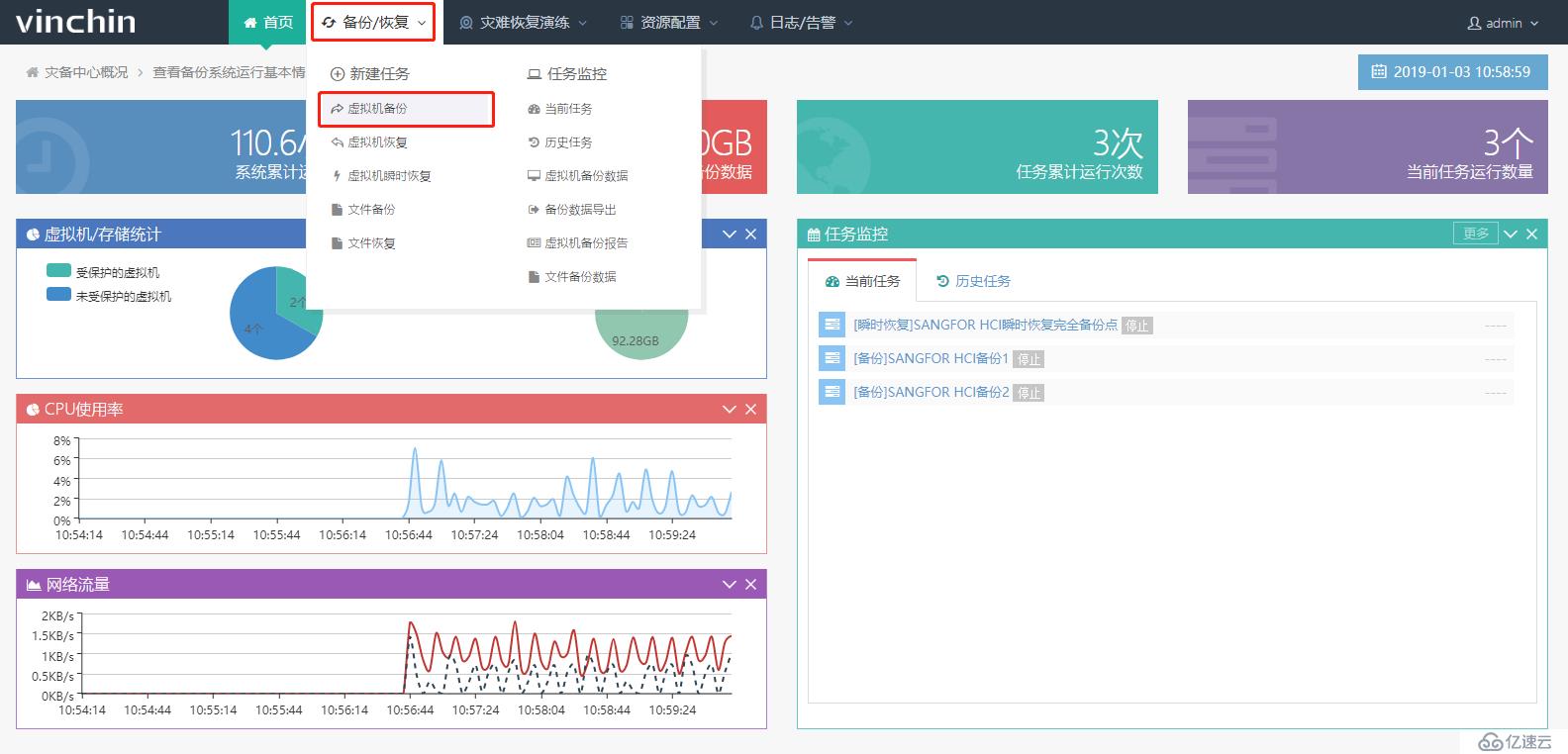The width and height of the screenshot is (1568, 754).
Task: Open 虚拟机备份数据 menu entry
Action: 578,176
